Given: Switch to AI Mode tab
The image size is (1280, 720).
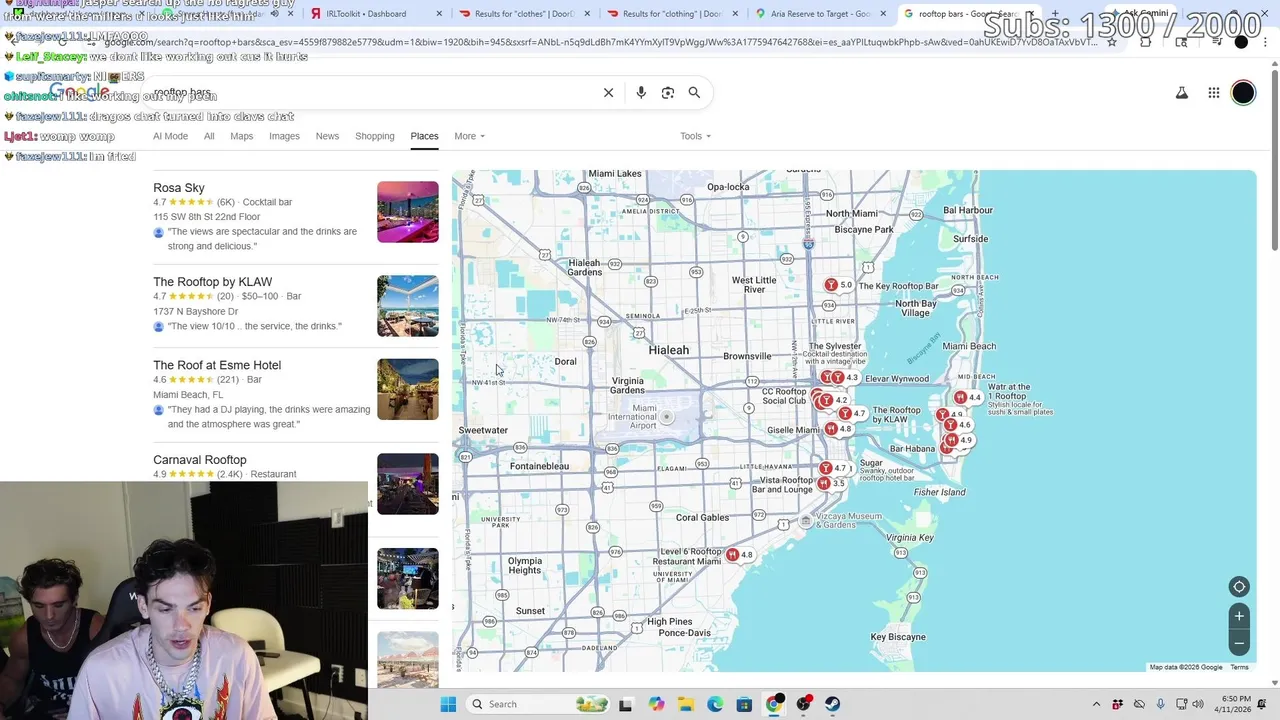Looking at the screenshot, I should 170,136.
